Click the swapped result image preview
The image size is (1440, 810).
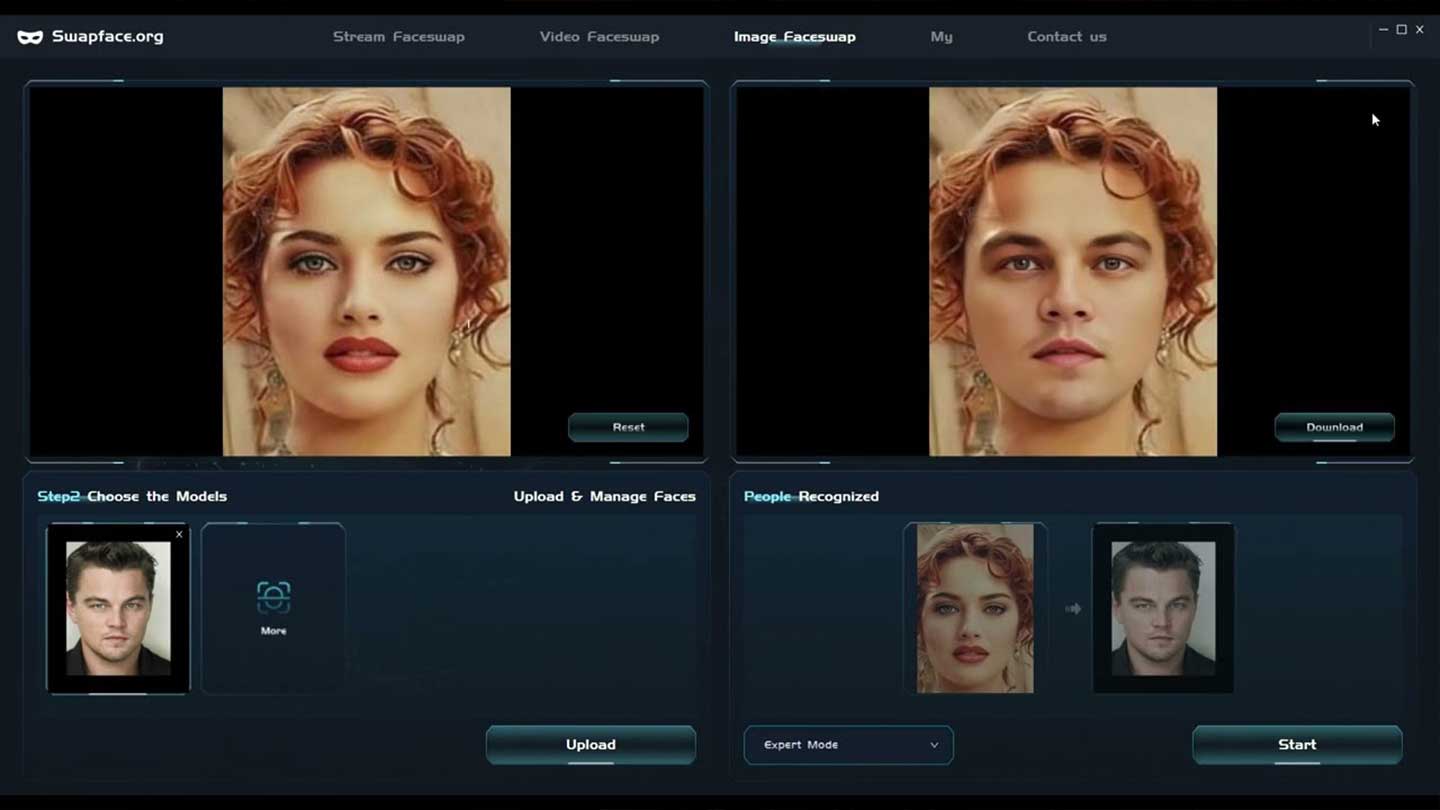[1073, 271]
